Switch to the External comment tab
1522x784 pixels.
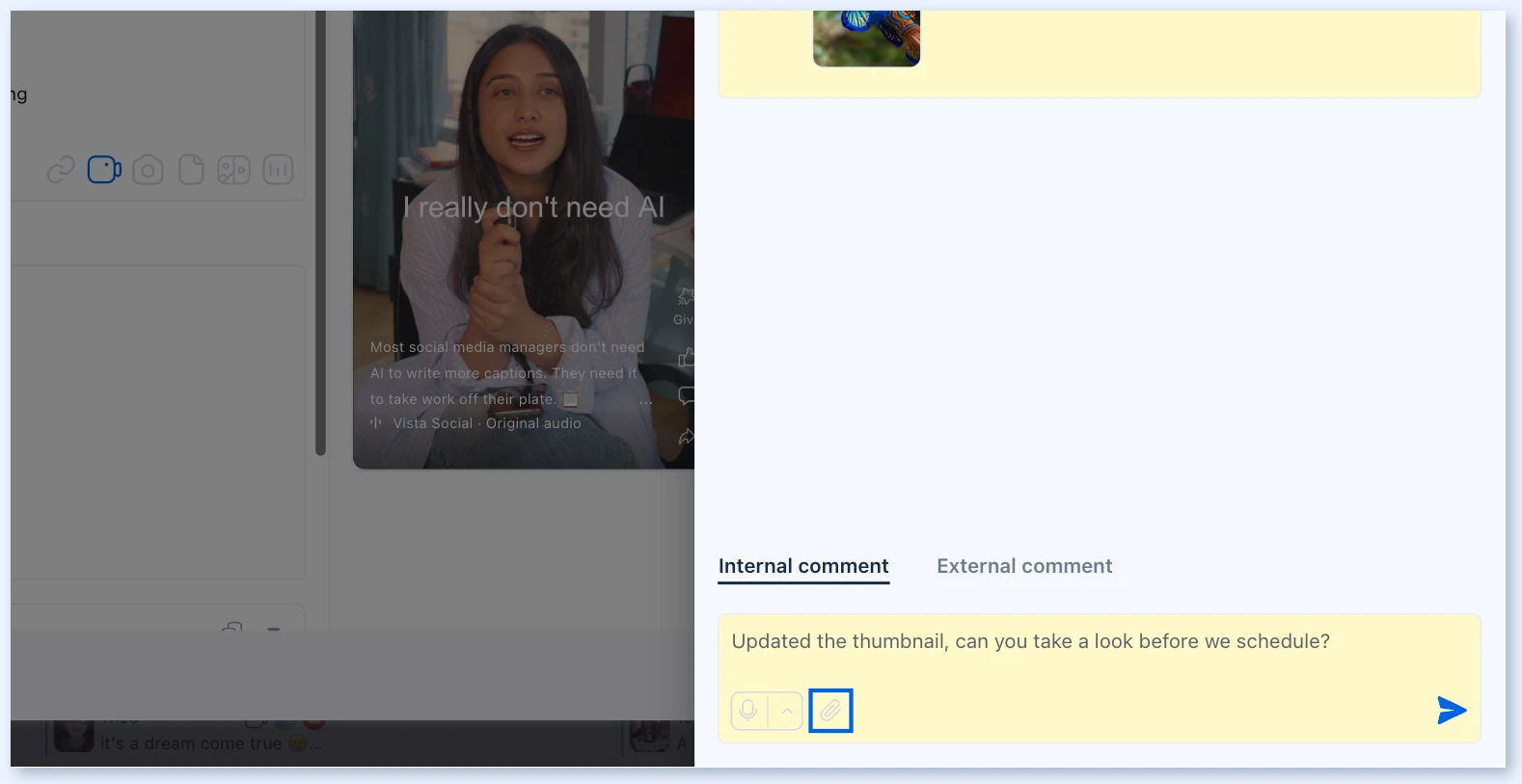1024,566
